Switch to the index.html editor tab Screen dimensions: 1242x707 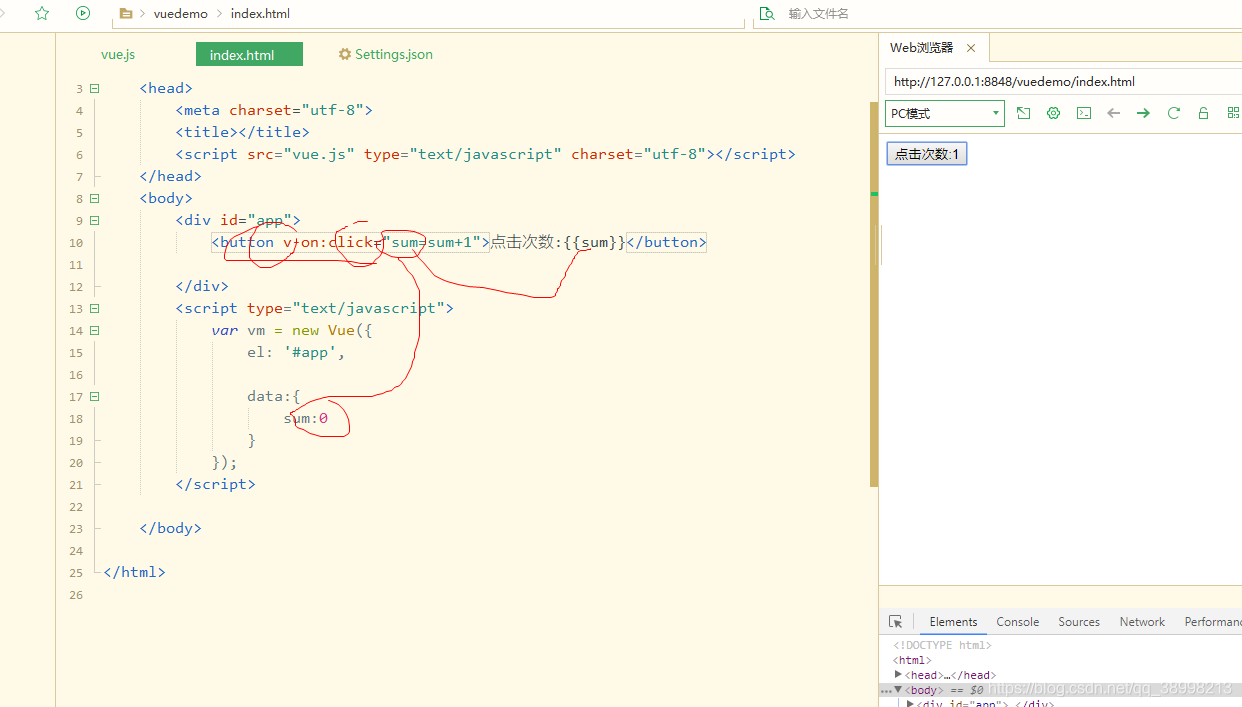pos(249,55)
